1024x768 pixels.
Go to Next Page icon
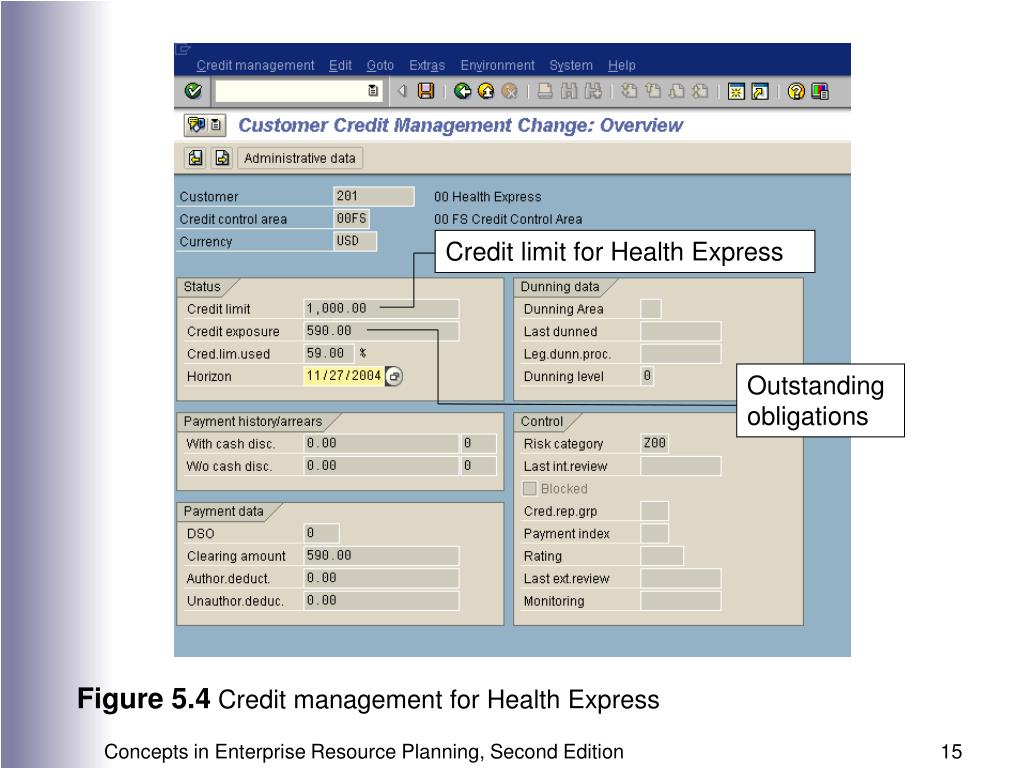pos(677,91)
